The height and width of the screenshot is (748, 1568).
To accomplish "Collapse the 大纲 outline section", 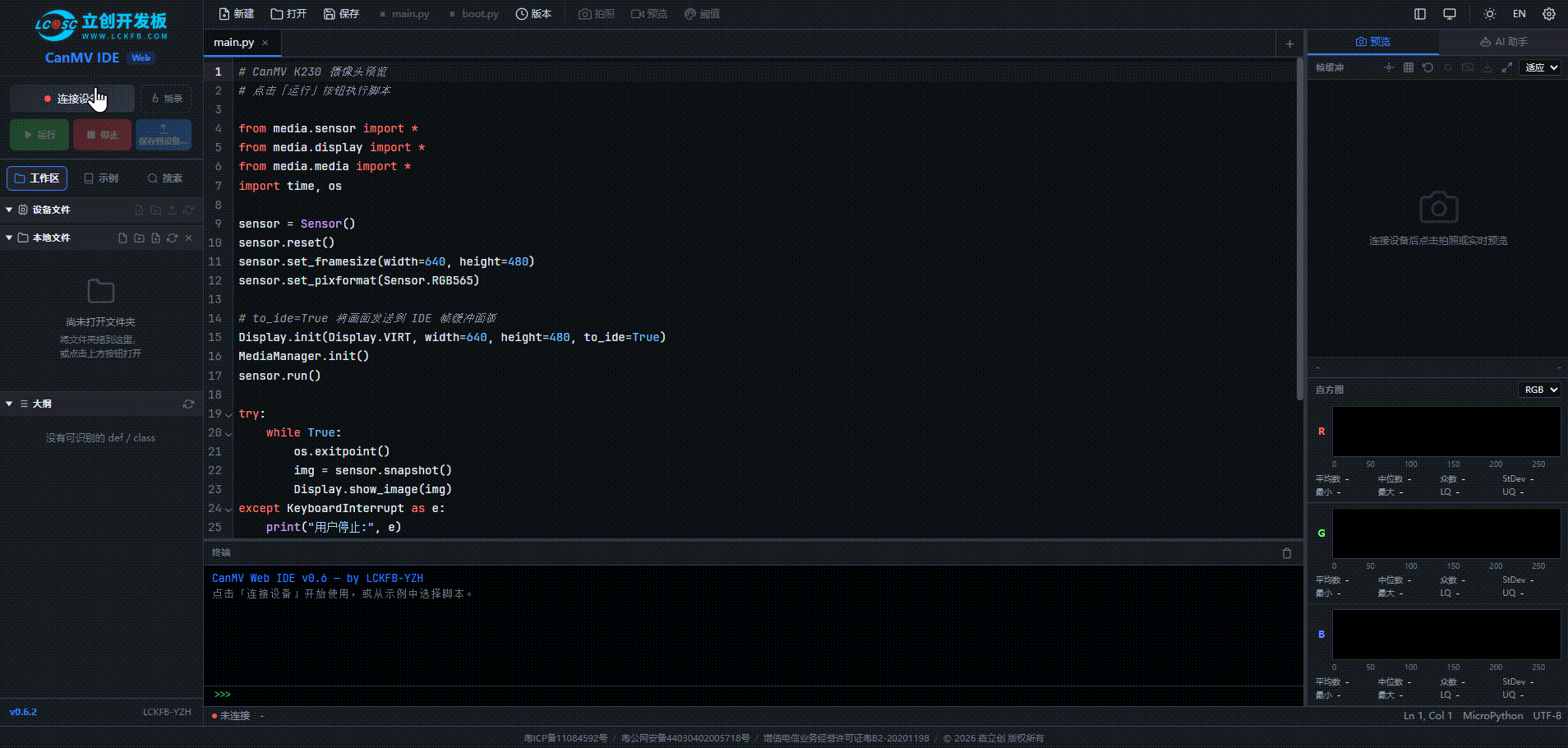I will [9, 404].
